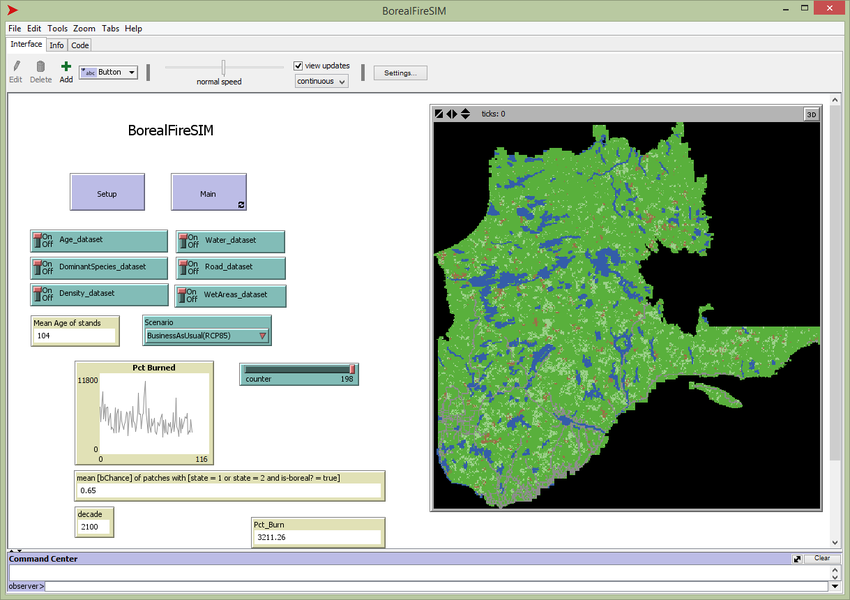The width and height of the screenshot is (850, 600).
Task: Open the Scenario chooser dropdown
Action: (x=206, y=336)
